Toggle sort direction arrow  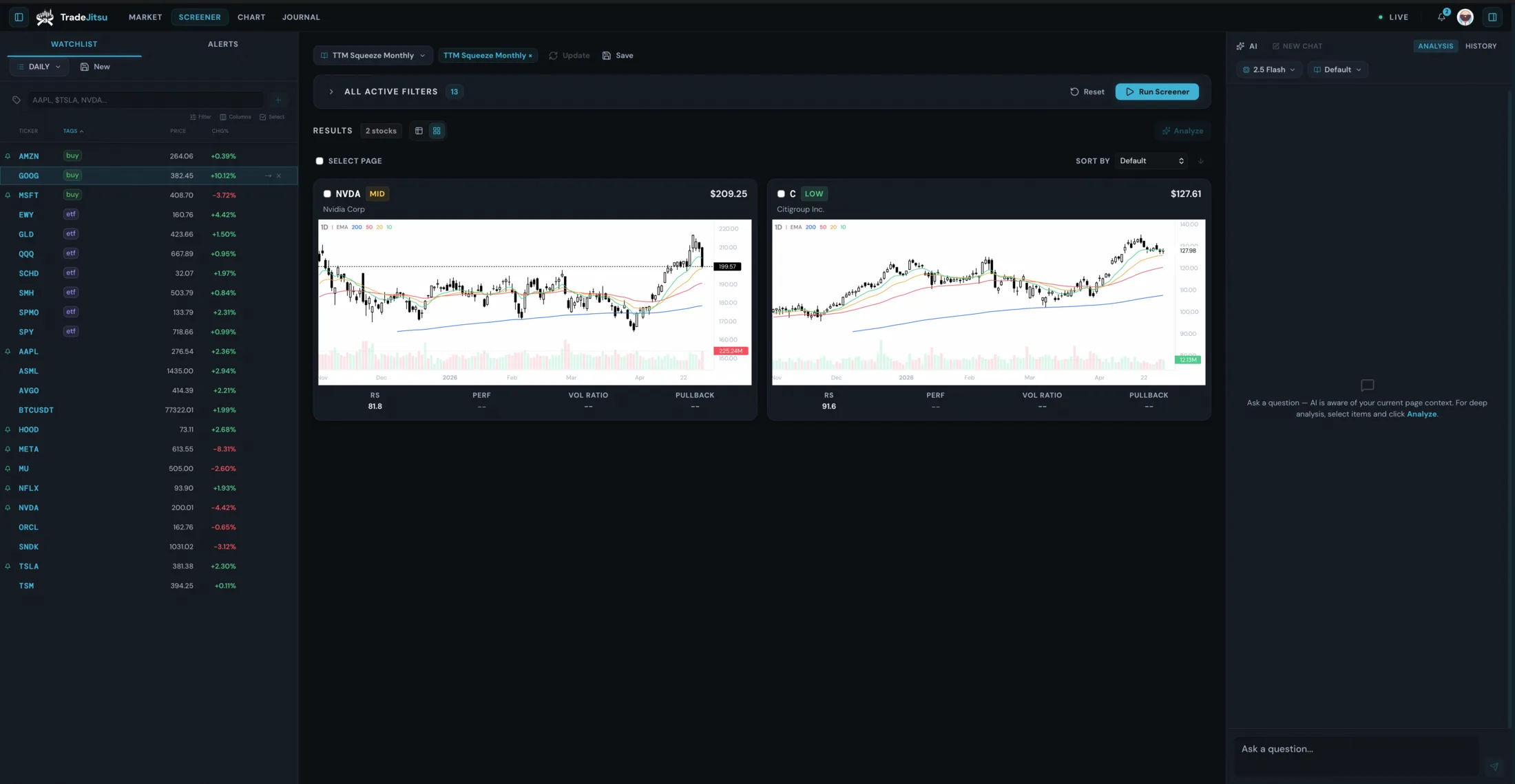[1201, 161]
